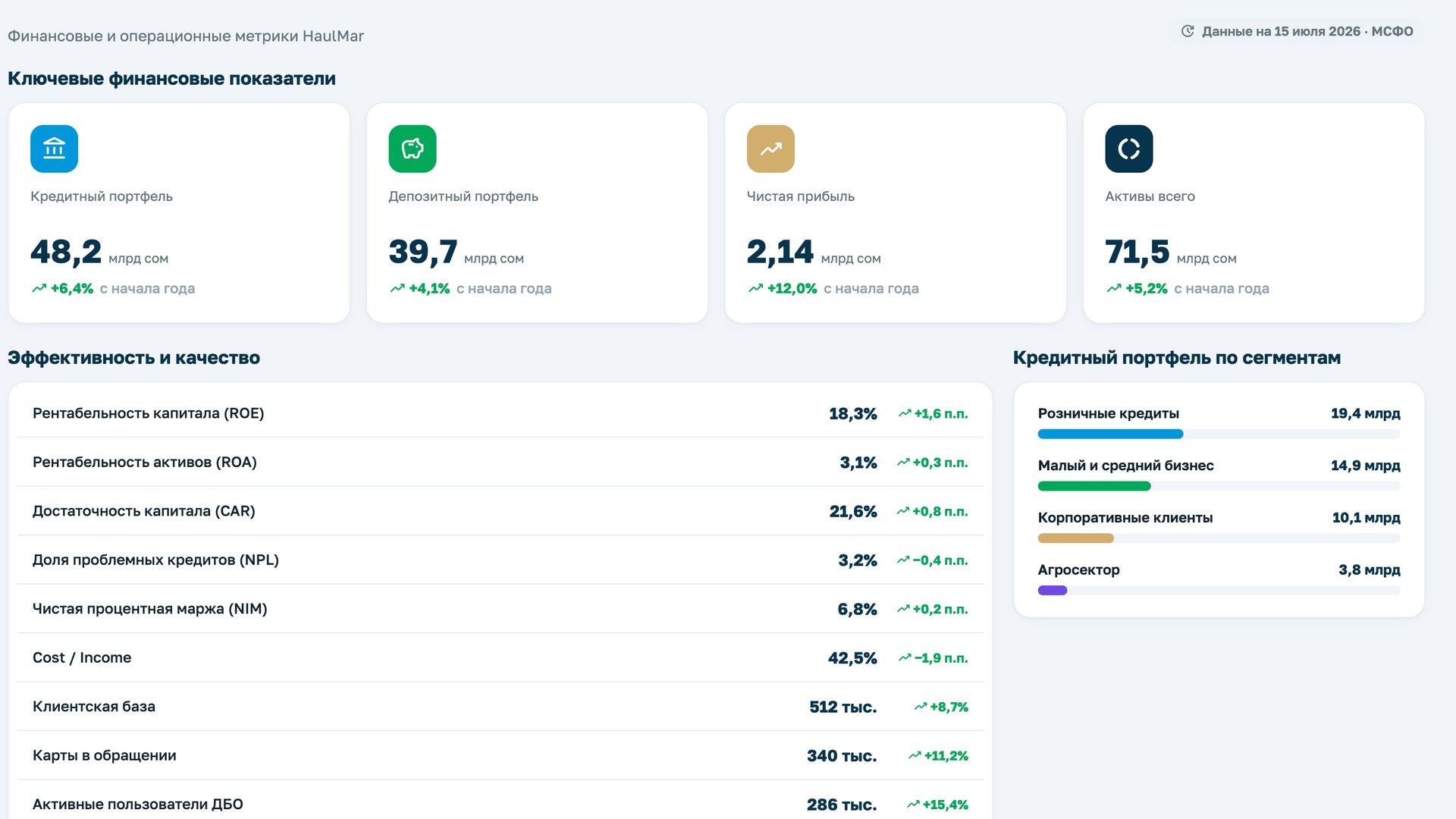Click the trend arrow in Карты в обращении row
This screenshot has height=819, width=1456.
click(x=914, y=755)
